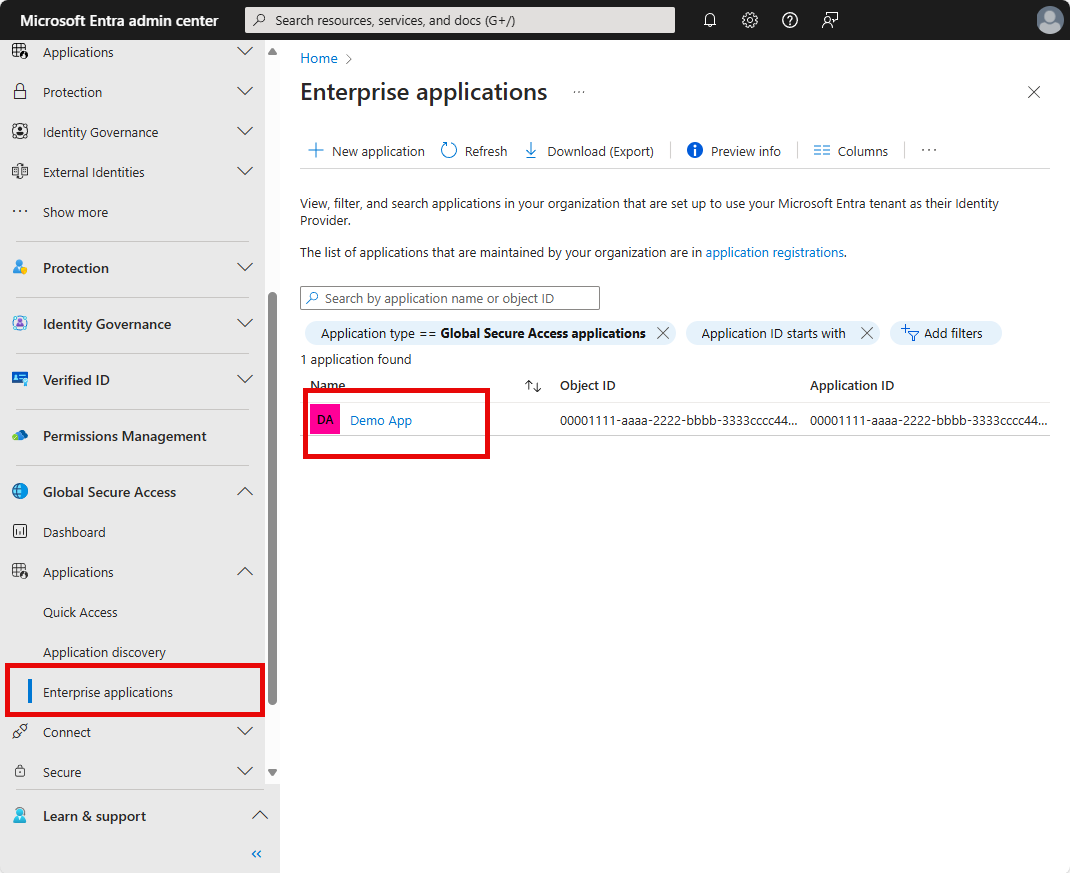Click Show more in the navigation menu
1070x873 pixels.
pos(75,211)
